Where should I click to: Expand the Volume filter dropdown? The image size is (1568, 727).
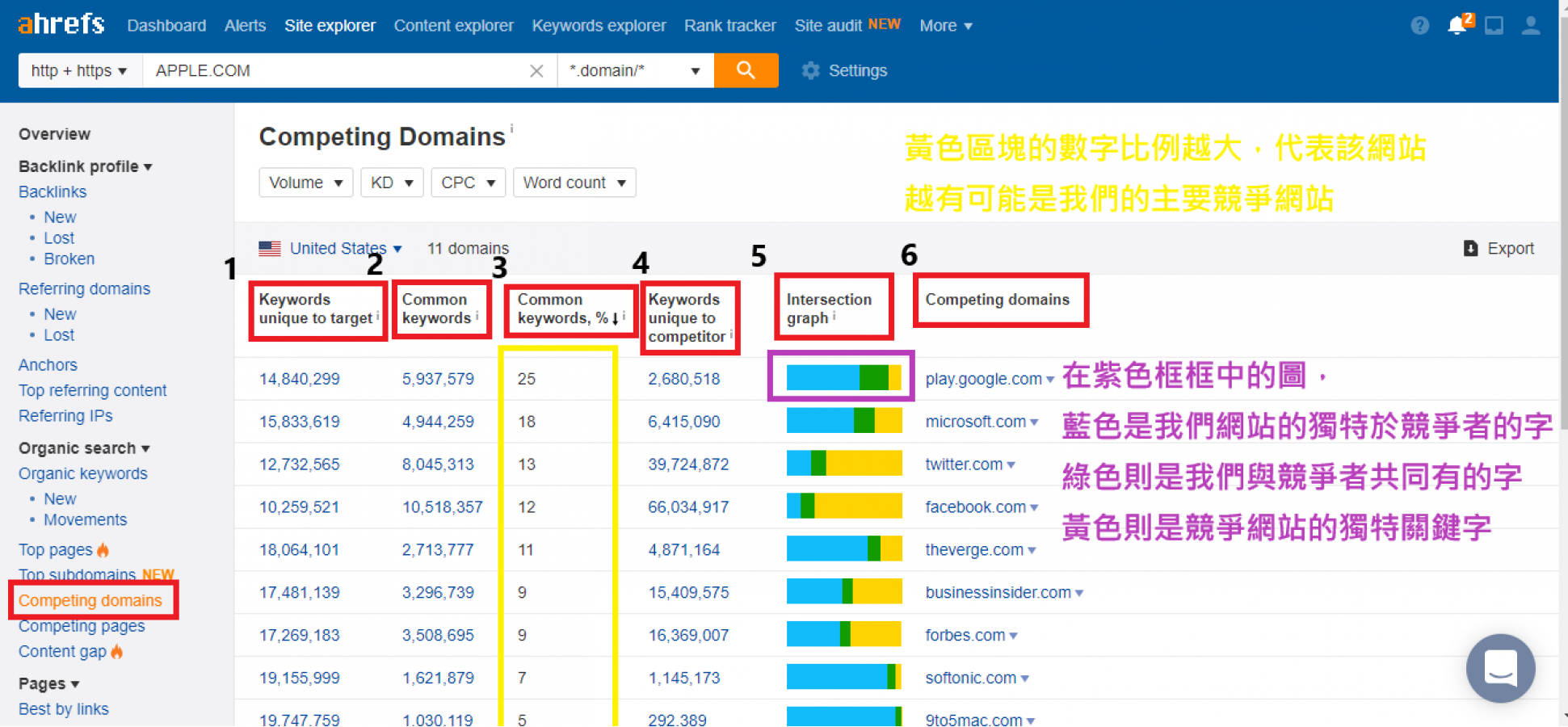[305, 183]
